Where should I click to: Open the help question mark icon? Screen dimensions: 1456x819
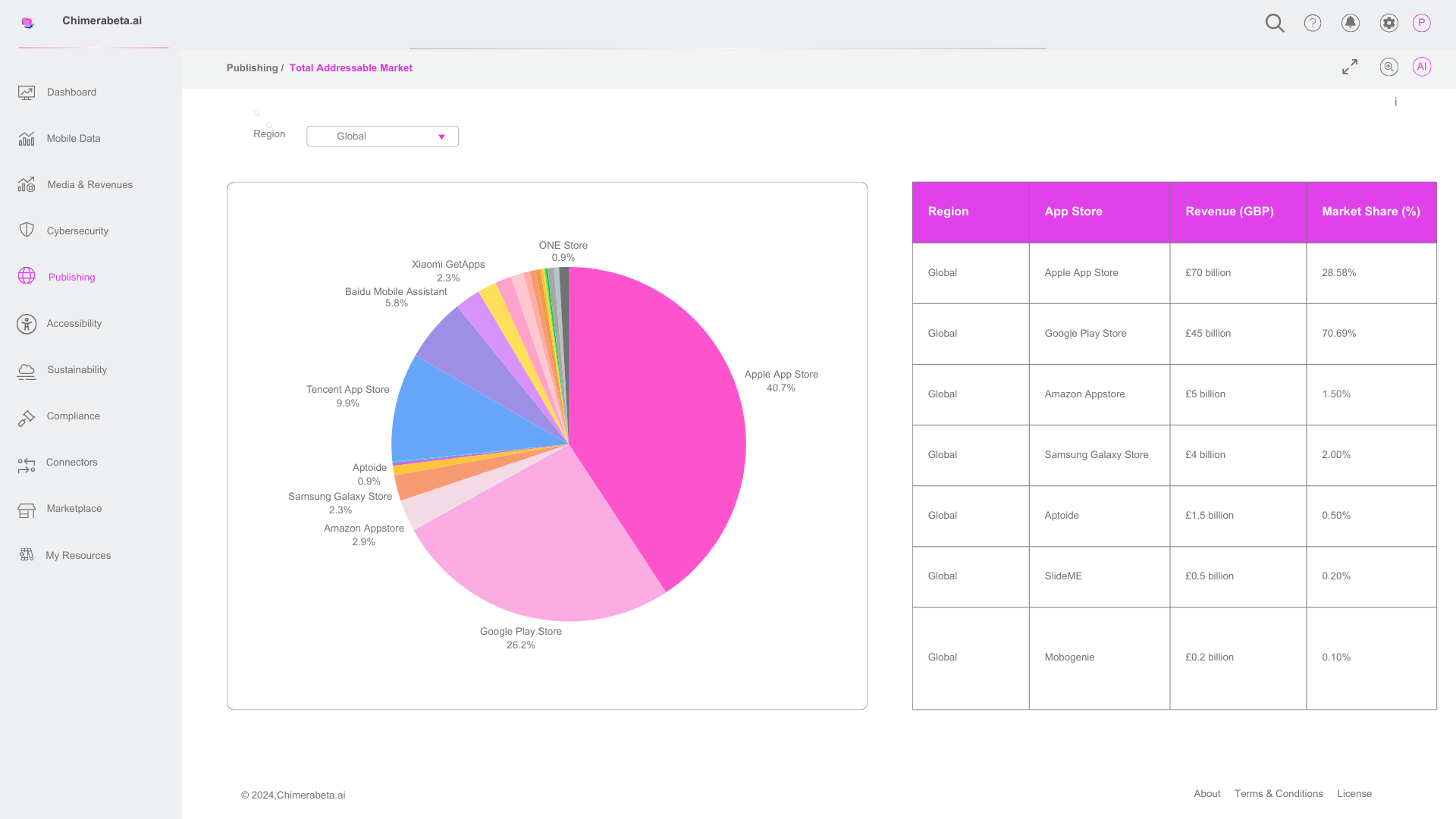click(x=1313, y=23)
